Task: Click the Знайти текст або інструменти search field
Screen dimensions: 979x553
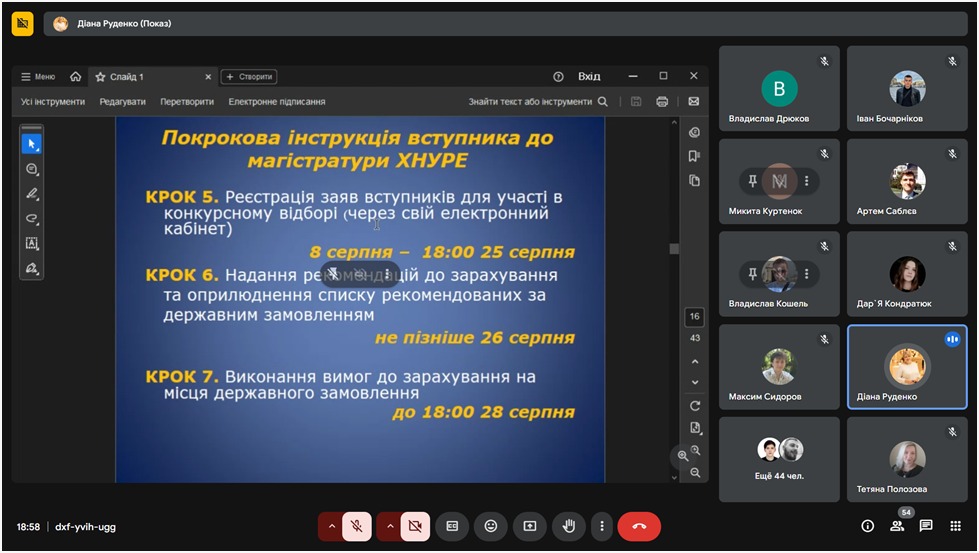Action: click(x=530, y=101)
